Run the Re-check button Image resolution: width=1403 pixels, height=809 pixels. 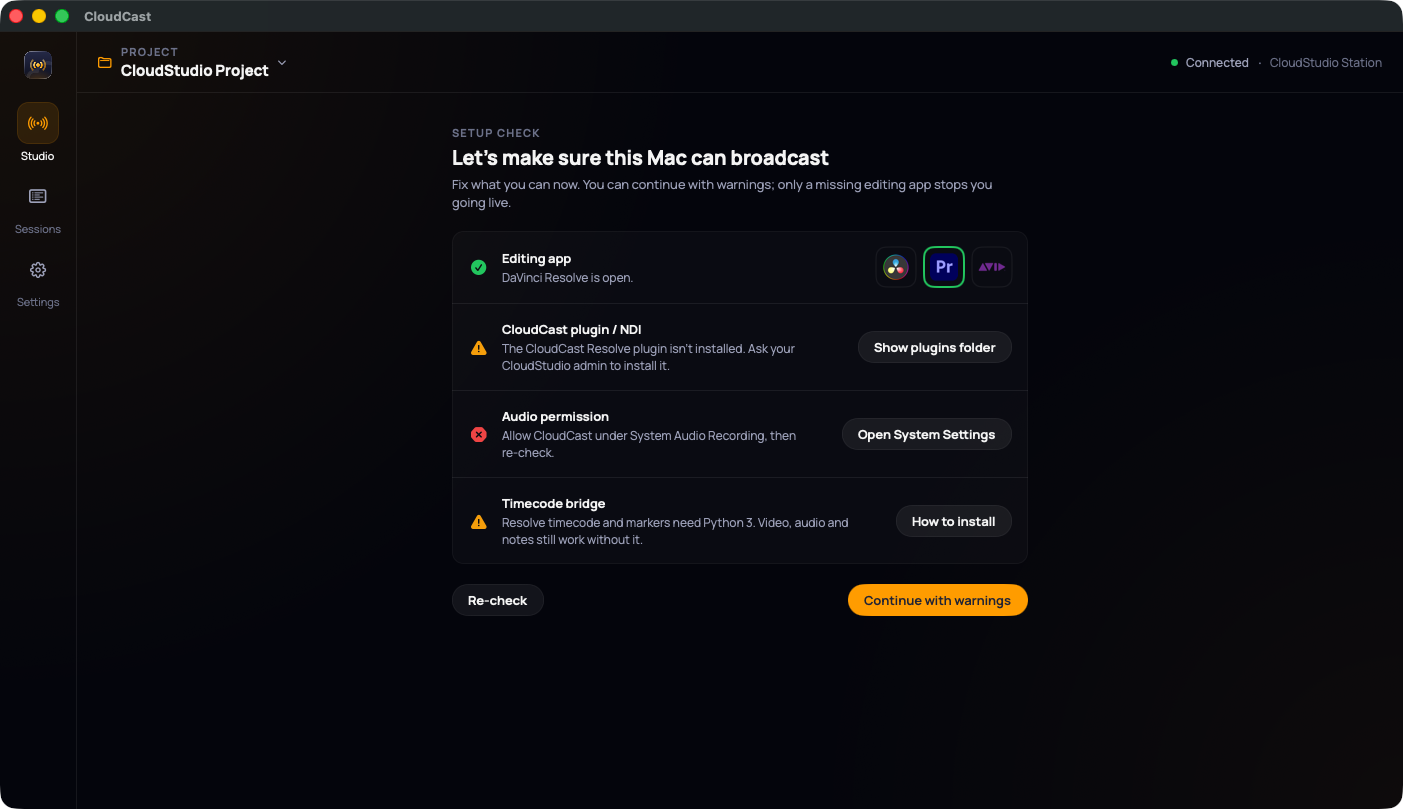tap(498, 601)
